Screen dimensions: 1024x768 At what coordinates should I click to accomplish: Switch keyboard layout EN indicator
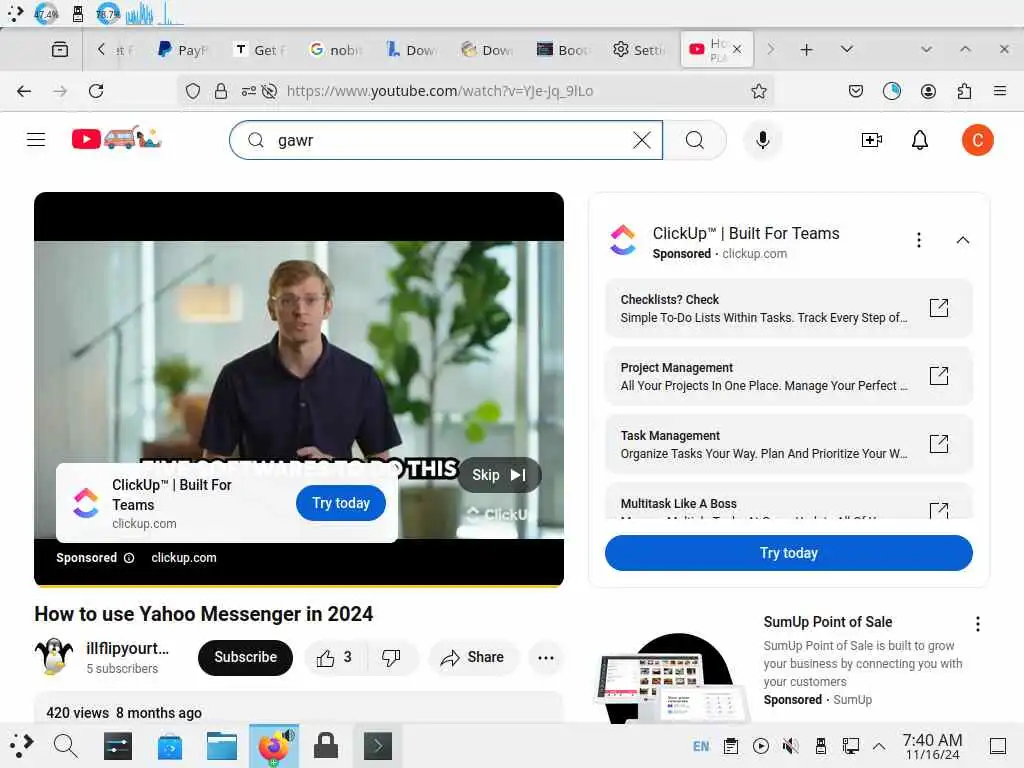coord(701,746)
